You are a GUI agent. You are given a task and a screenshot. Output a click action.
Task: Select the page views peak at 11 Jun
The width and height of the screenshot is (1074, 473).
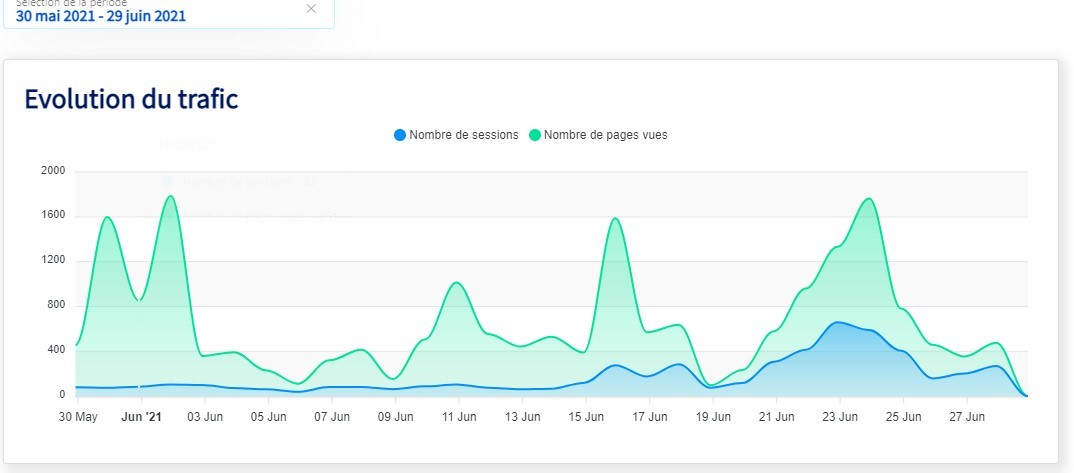[456, 283]
